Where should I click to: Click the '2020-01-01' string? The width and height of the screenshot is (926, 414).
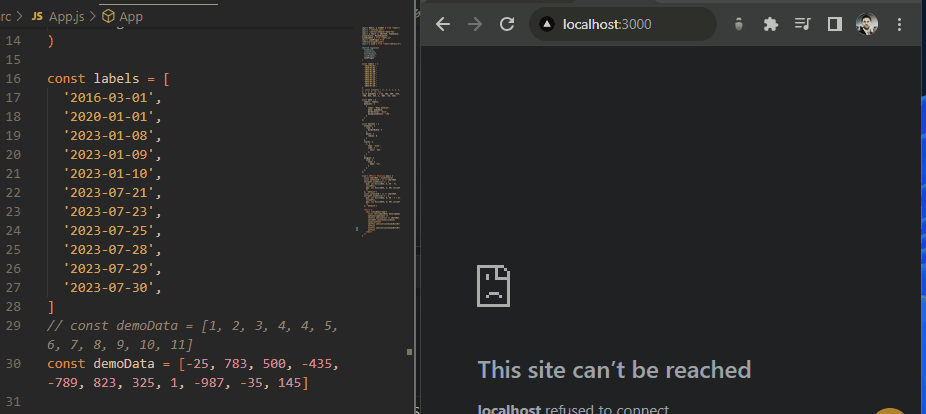(x=109, y=116)
